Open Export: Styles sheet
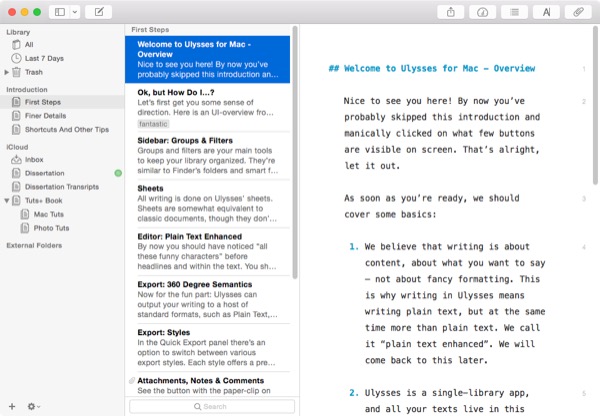This screenshot has width=600, height=416. [x=207, y=347]
